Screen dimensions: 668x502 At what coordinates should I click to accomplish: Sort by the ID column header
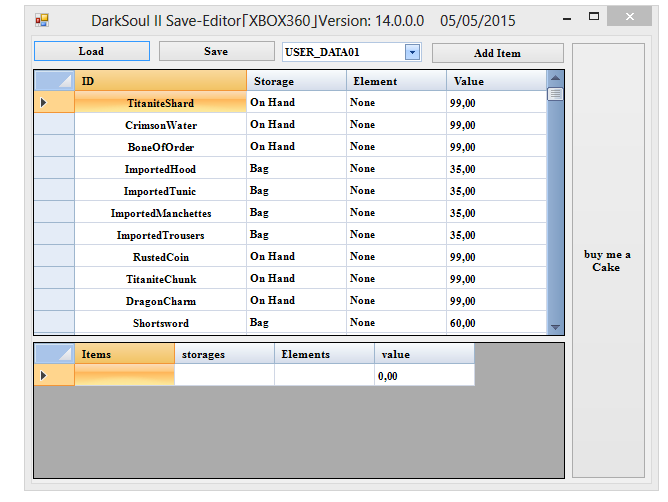pyautogui.click(x=160, y=81)
